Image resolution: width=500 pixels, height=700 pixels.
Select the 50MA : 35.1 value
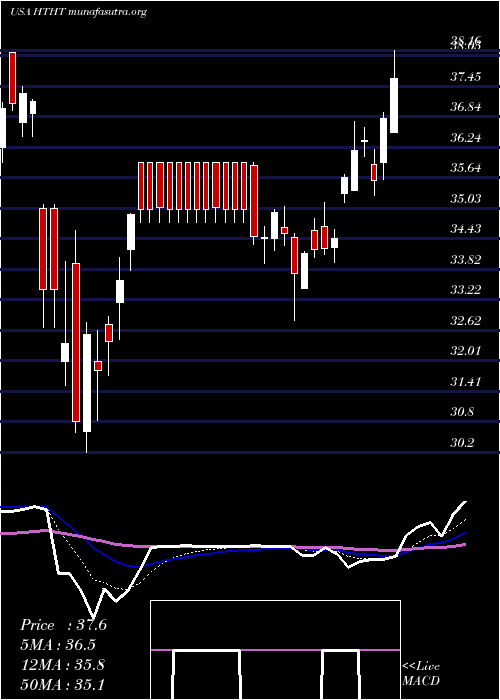tap(62, 684)
